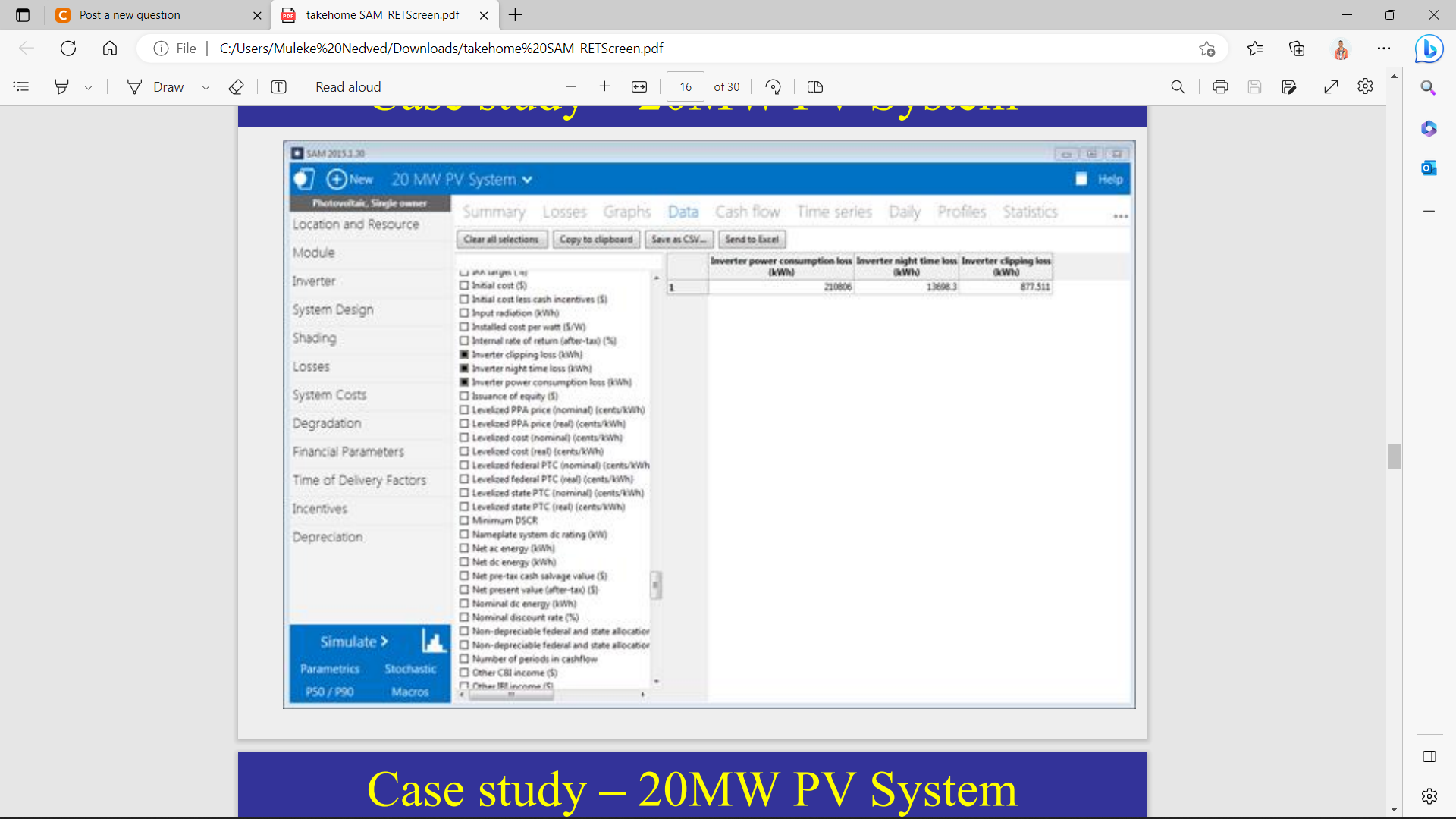Open Draw tool options dropdown arrow
This screenshot has height=819, width=1456.
pyautogui.click(x=206, y=88)
